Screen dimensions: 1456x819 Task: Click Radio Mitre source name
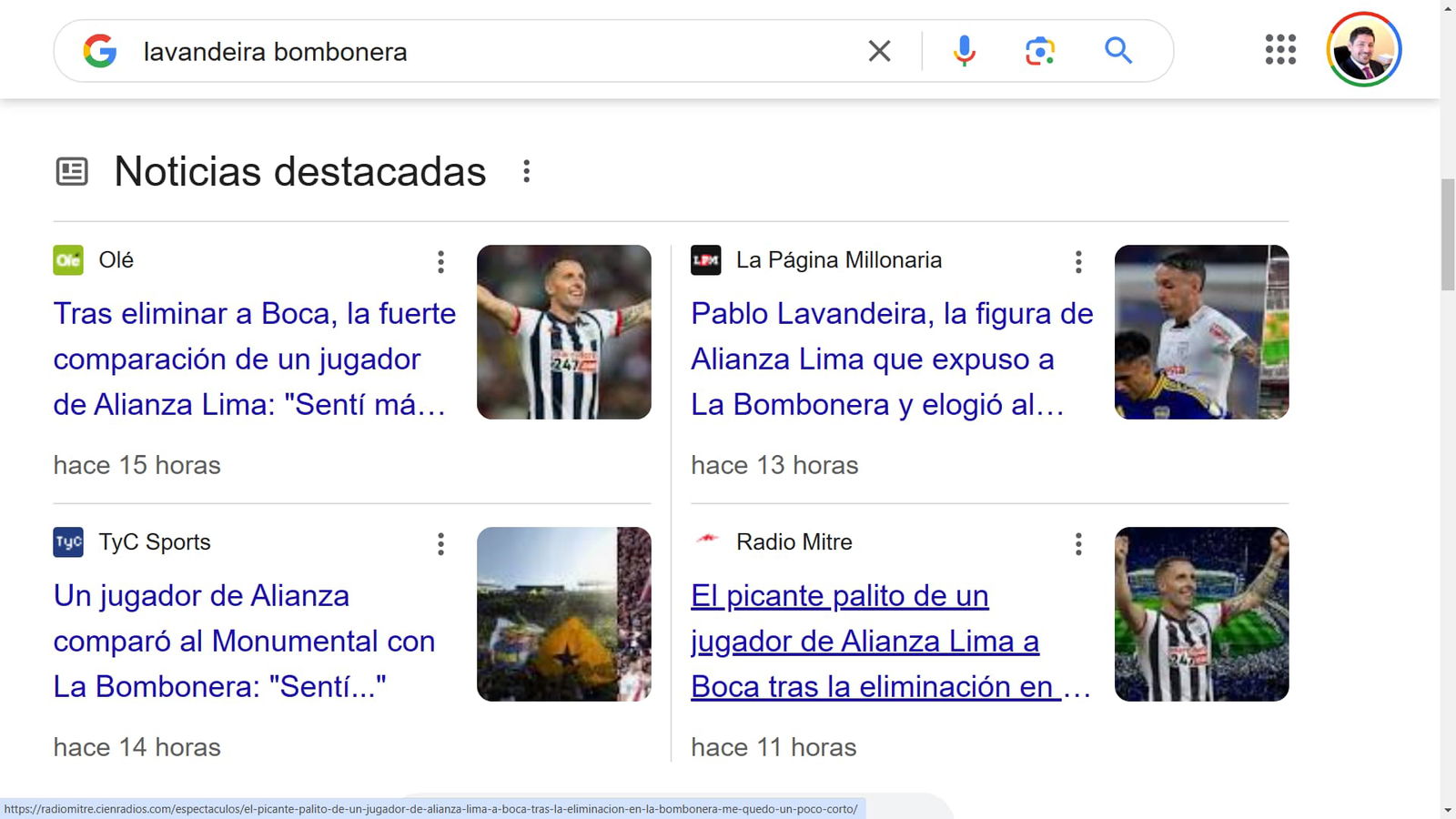coord(794,542)
